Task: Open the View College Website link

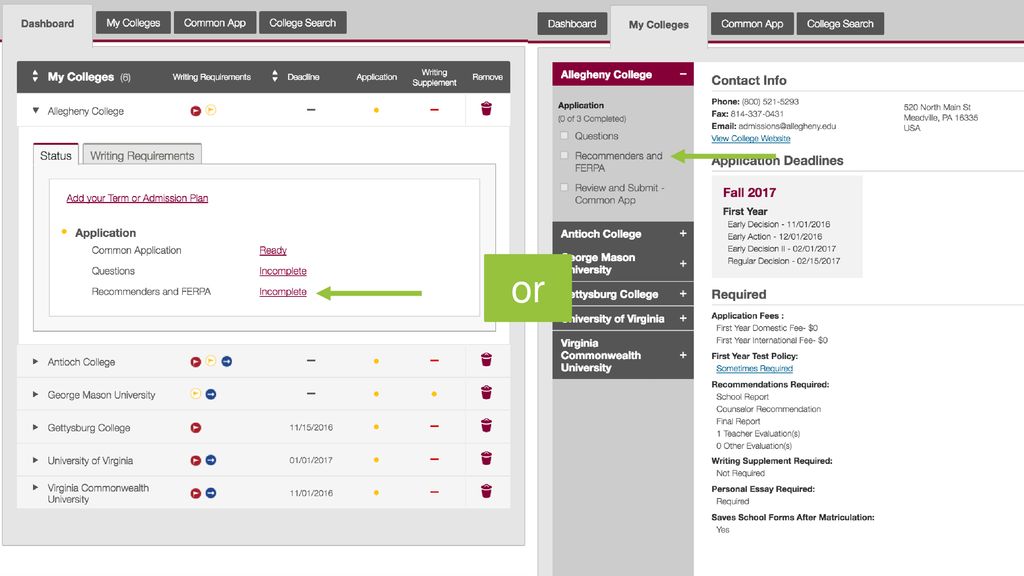Action: point(751,138)
